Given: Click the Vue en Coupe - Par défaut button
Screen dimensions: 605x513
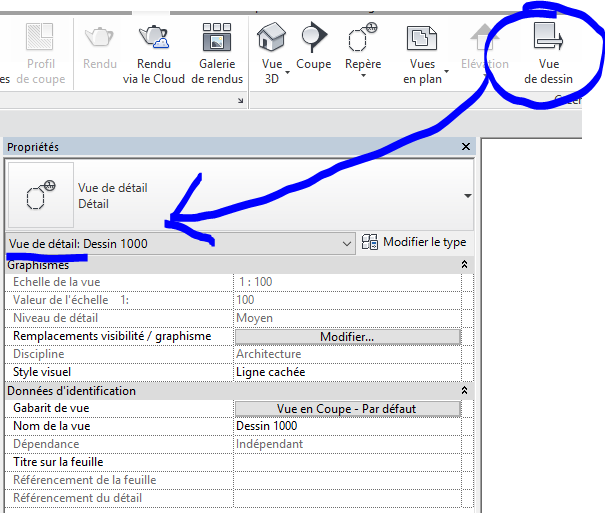Looking at the screenshot, I should [348, 408].
